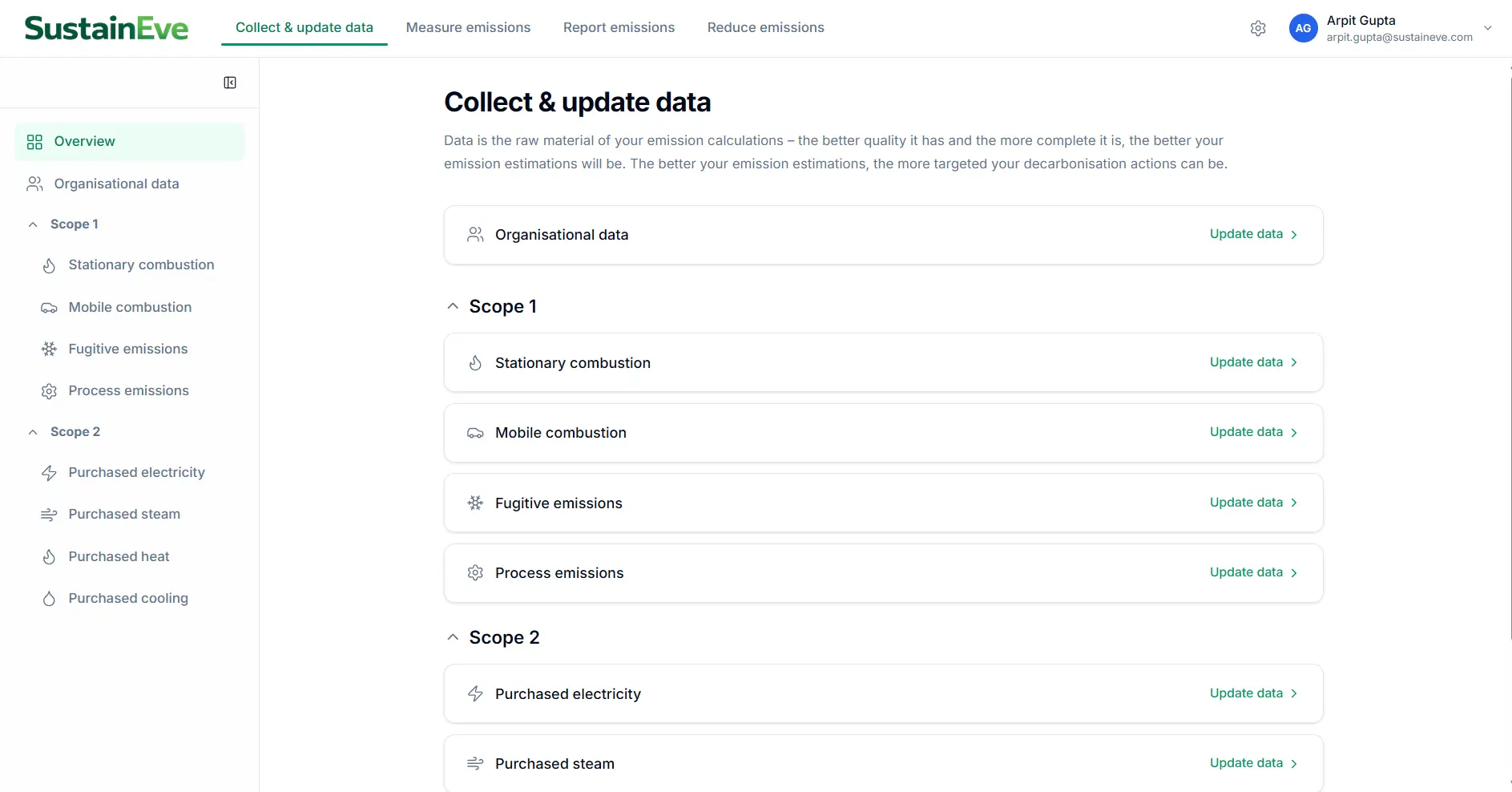Image resolution: width=1512 pixels, height=792 pixels.
Task: Click the Organisational data people icon
Action: click(34, 184)
